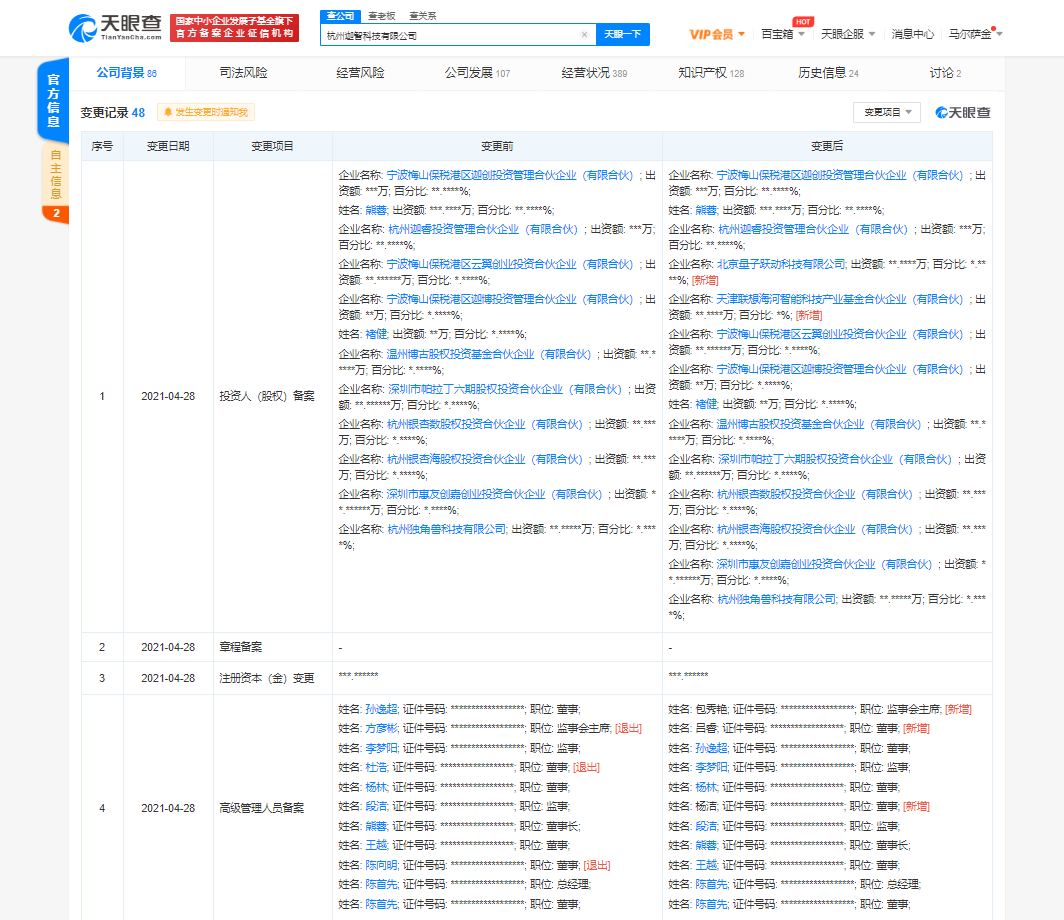This screenshot has width=1064, height=920.
Task: Click the 天眼查 logo in header
Action: coord(115,28)
